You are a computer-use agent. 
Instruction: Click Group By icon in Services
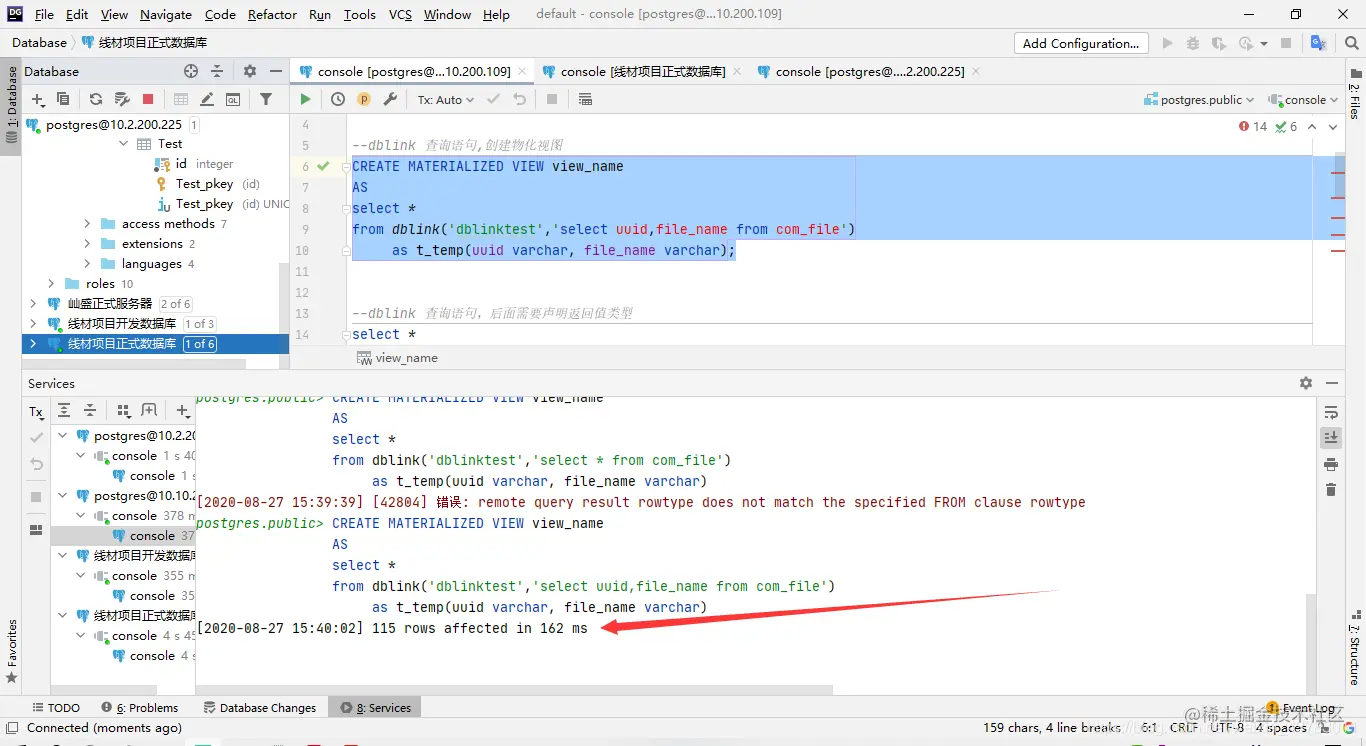pyautogui.click(x=124, y=410)
